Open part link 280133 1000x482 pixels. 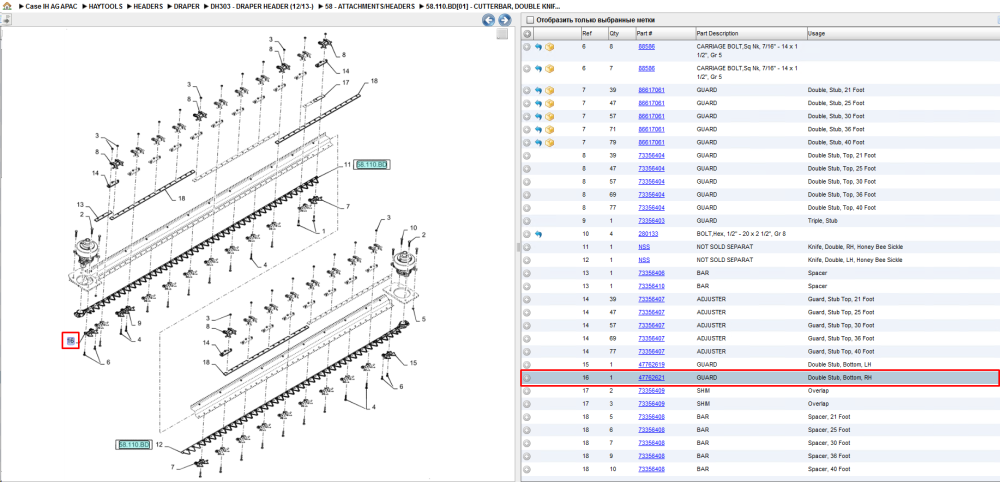point(648,234)
